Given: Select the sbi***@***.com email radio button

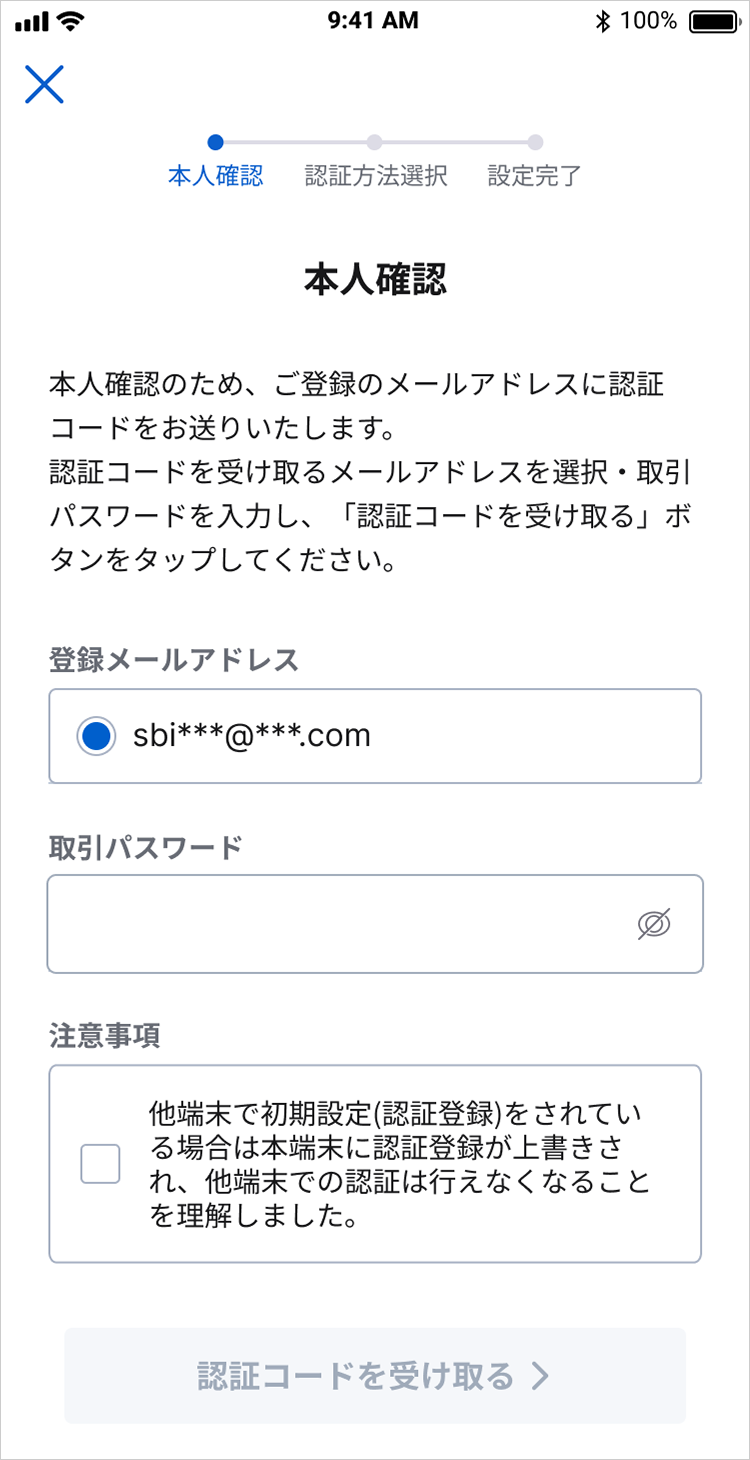Looking at the screenshot, I should tap(96, 737).
